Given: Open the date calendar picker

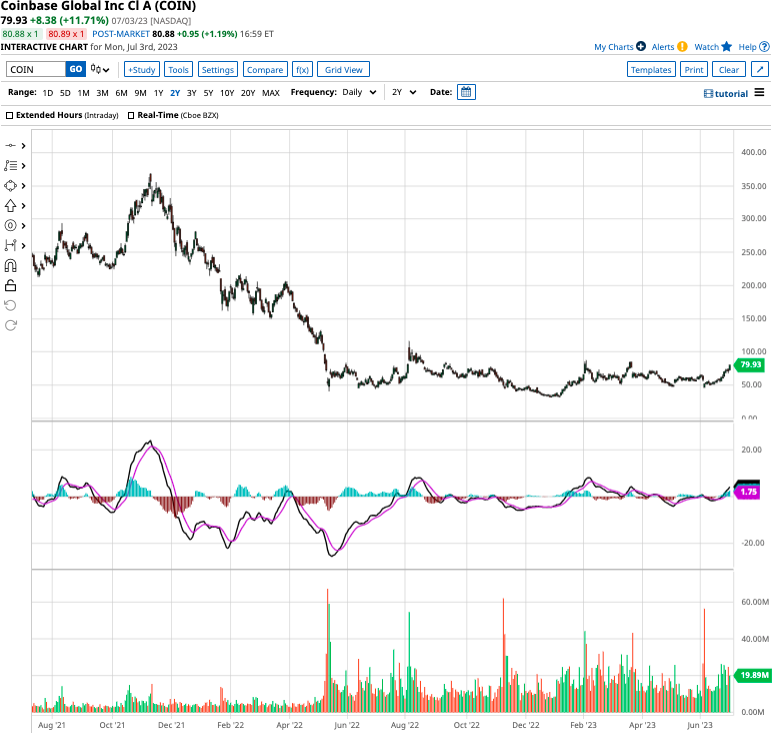Looking at the screenshot, I should click(466, 92).
